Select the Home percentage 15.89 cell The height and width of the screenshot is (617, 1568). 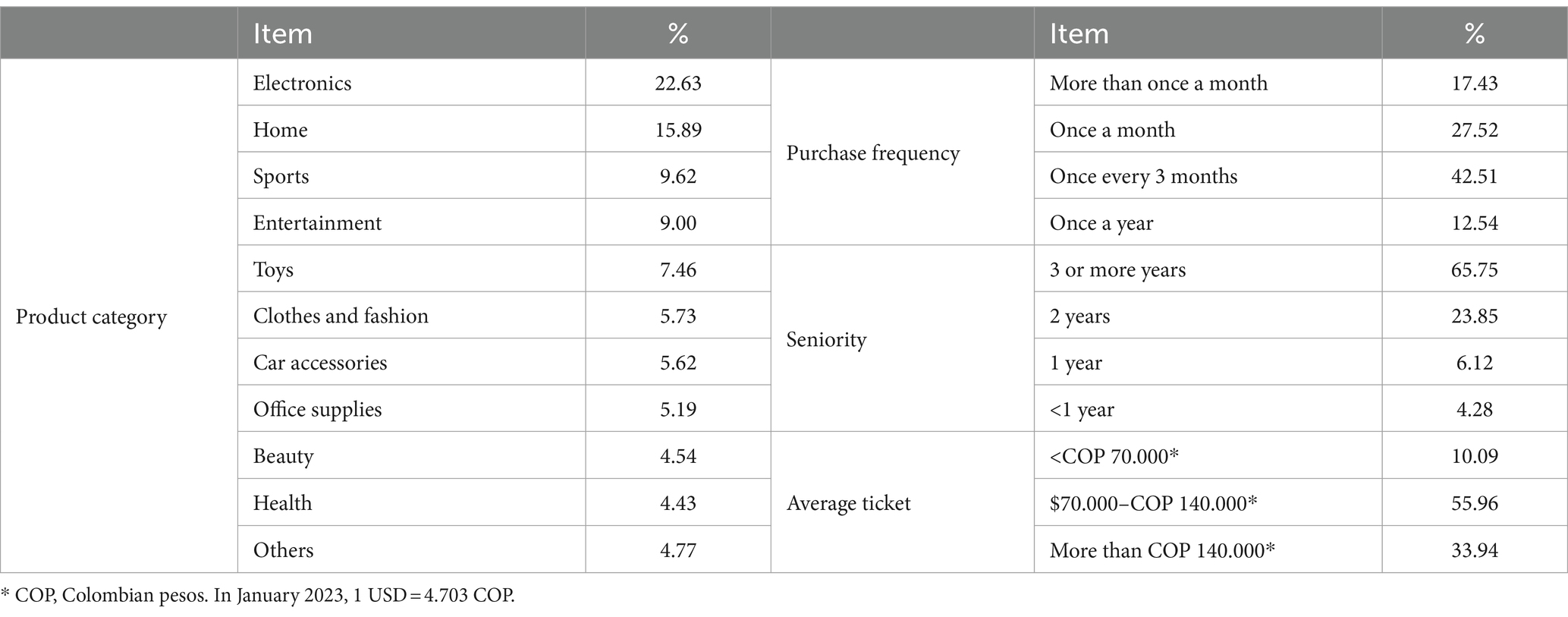pos(678,129)
